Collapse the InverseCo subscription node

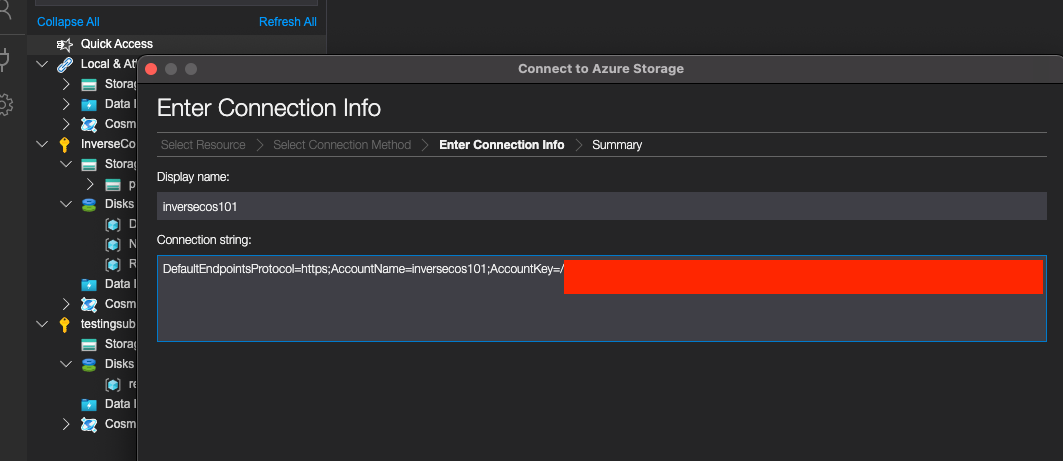(42, 144)
